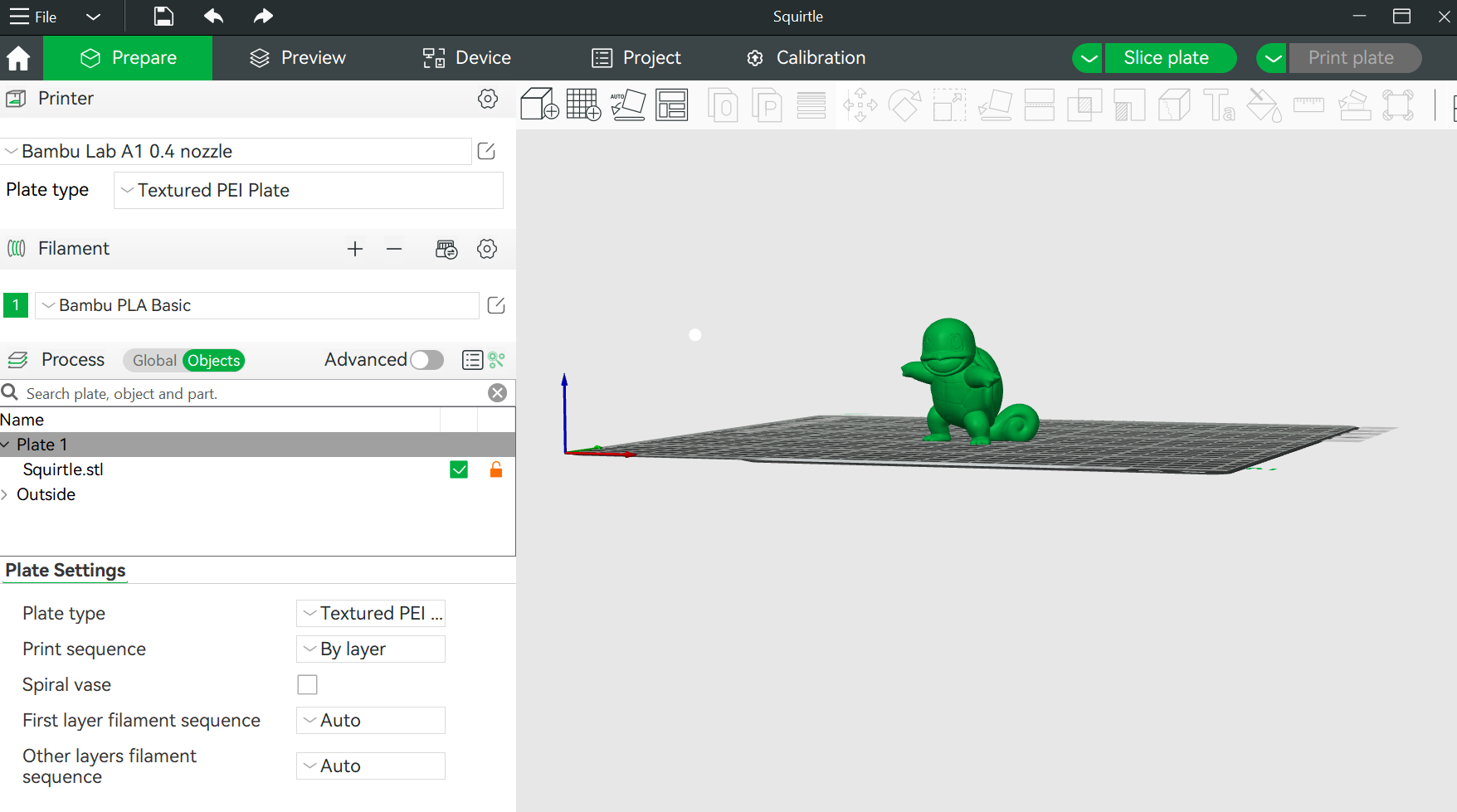Open the home screen icon
Viewport: 1457px width, 812px height.
(x=18, y=58)
